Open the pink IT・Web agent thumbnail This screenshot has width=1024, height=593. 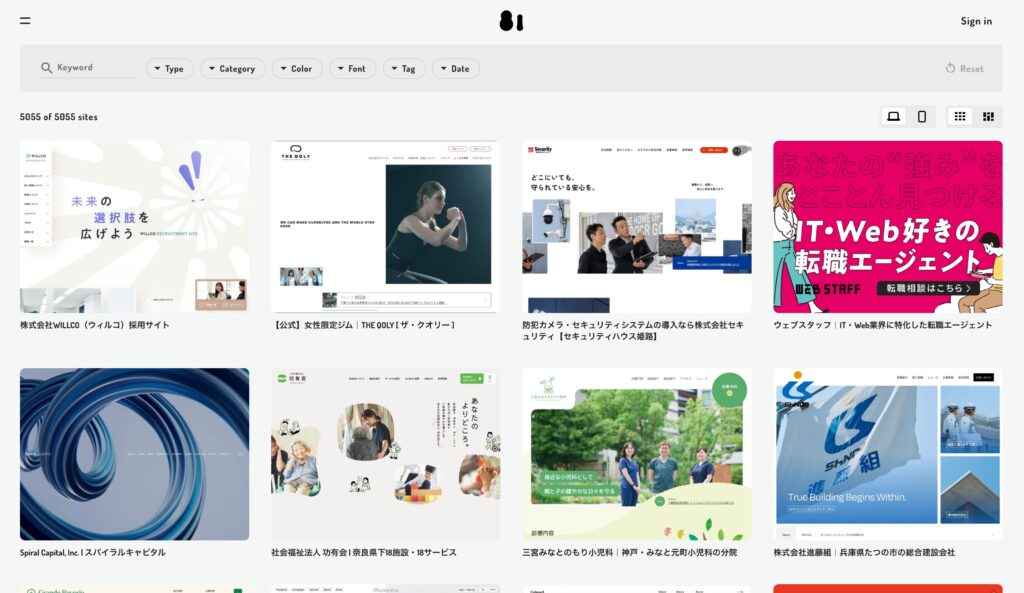(x=887, y=226)
